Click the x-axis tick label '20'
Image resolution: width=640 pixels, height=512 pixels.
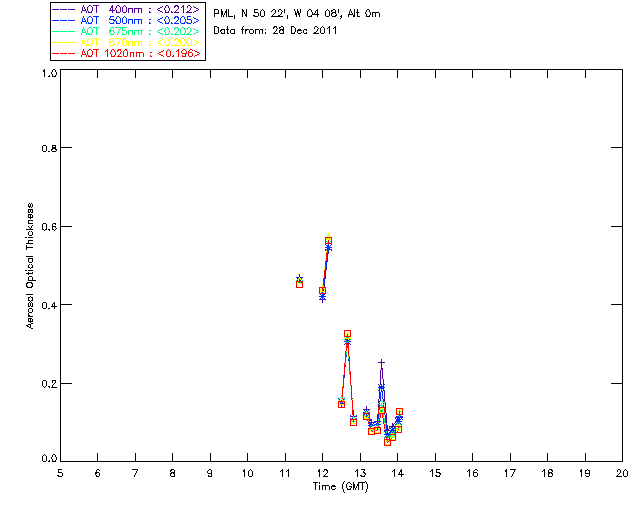point(622,473)
